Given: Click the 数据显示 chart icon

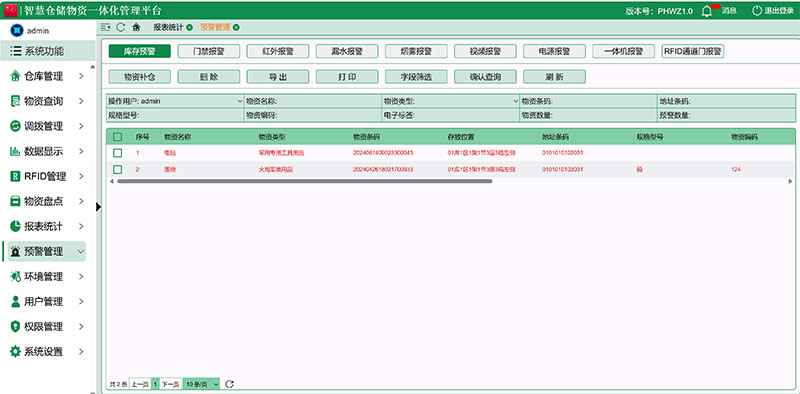Looking at the screenshot, I should 15,151.
